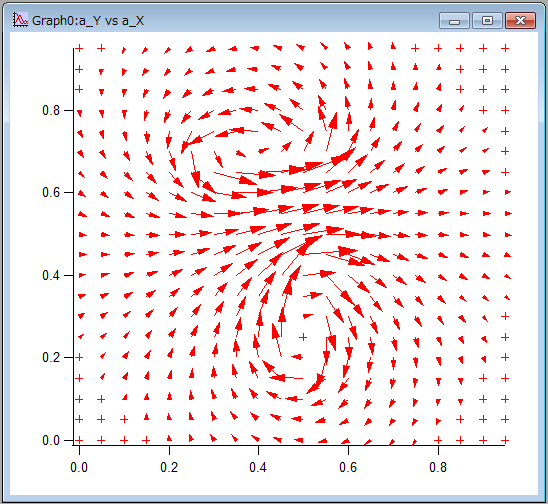Click the 0.0 label on horizontal axis

[x=79, y=467]
